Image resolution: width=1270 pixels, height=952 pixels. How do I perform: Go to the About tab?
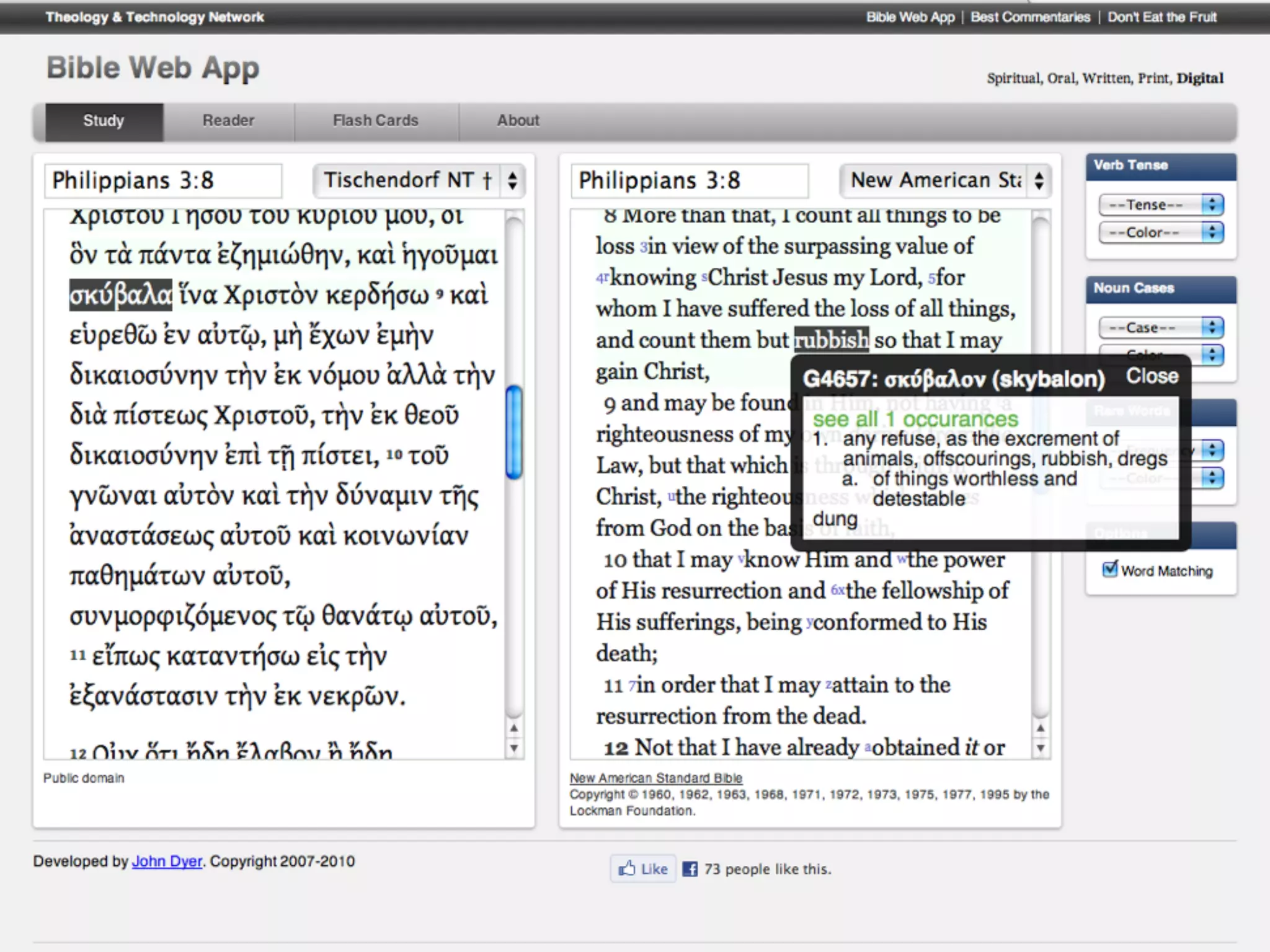click(518, 121)
